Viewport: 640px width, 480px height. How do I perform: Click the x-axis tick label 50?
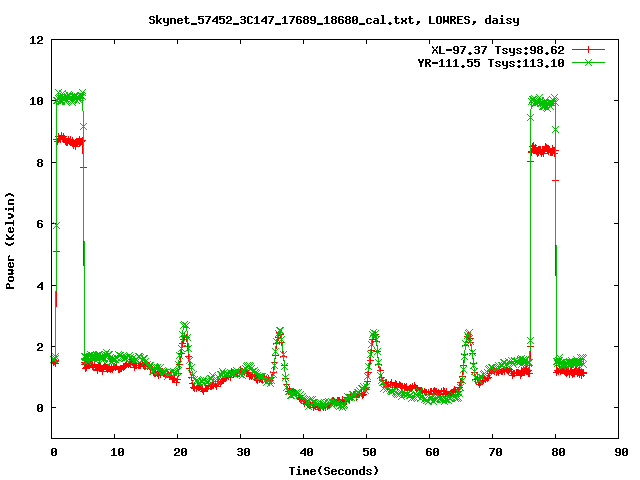[369, 452]
